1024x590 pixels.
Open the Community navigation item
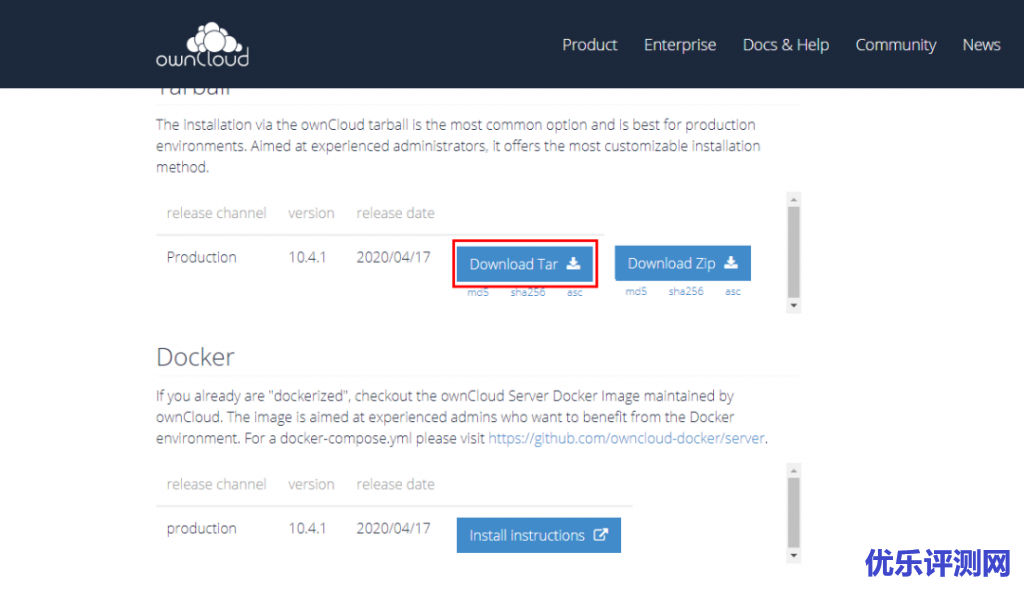pyautogui.click(x=895, y=45)
